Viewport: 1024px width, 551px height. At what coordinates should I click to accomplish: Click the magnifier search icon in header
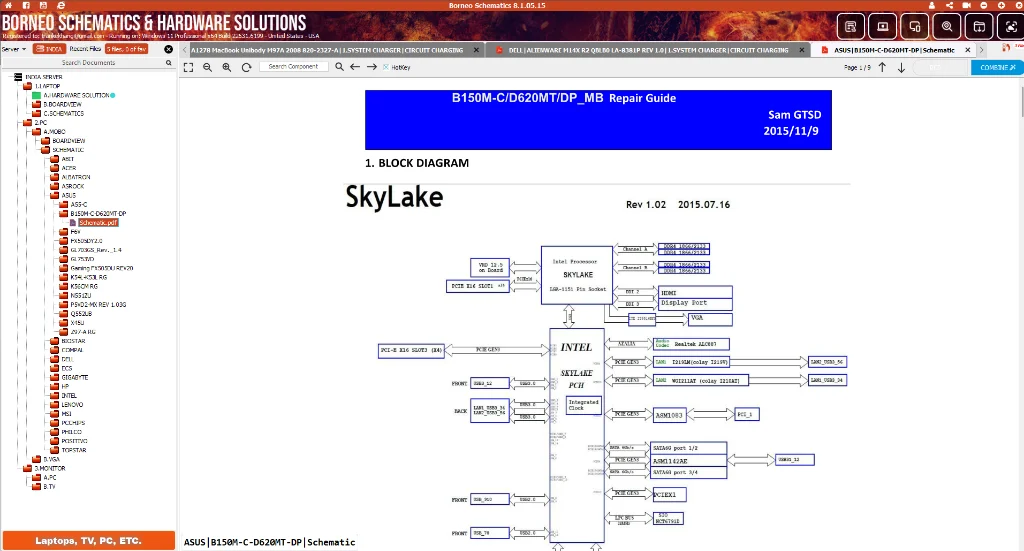pos(947,27)
